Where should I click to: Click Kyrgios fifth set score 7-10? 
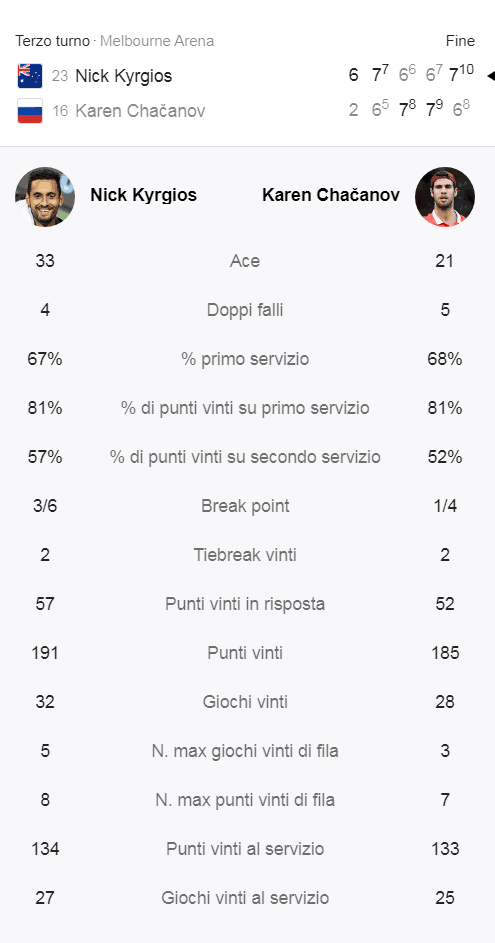pos(461,74)
